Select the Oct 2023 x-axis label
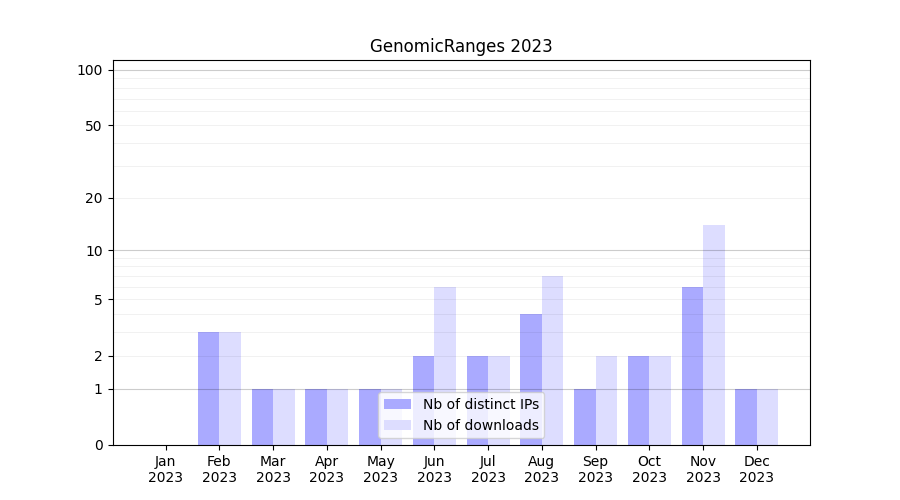Viewport: 900px width, 500px height. coord(649,469)
